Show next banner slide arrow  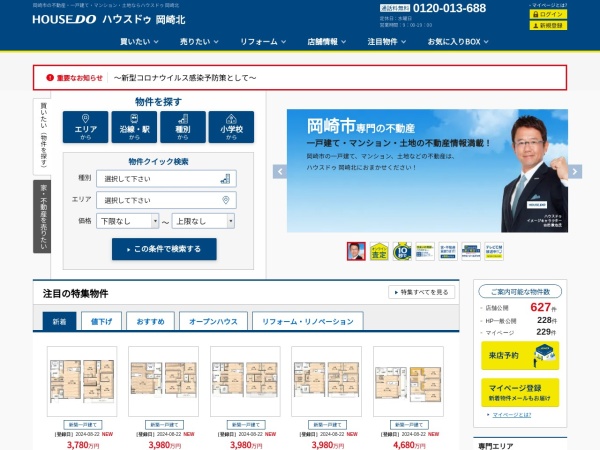(x=575, y=171)
